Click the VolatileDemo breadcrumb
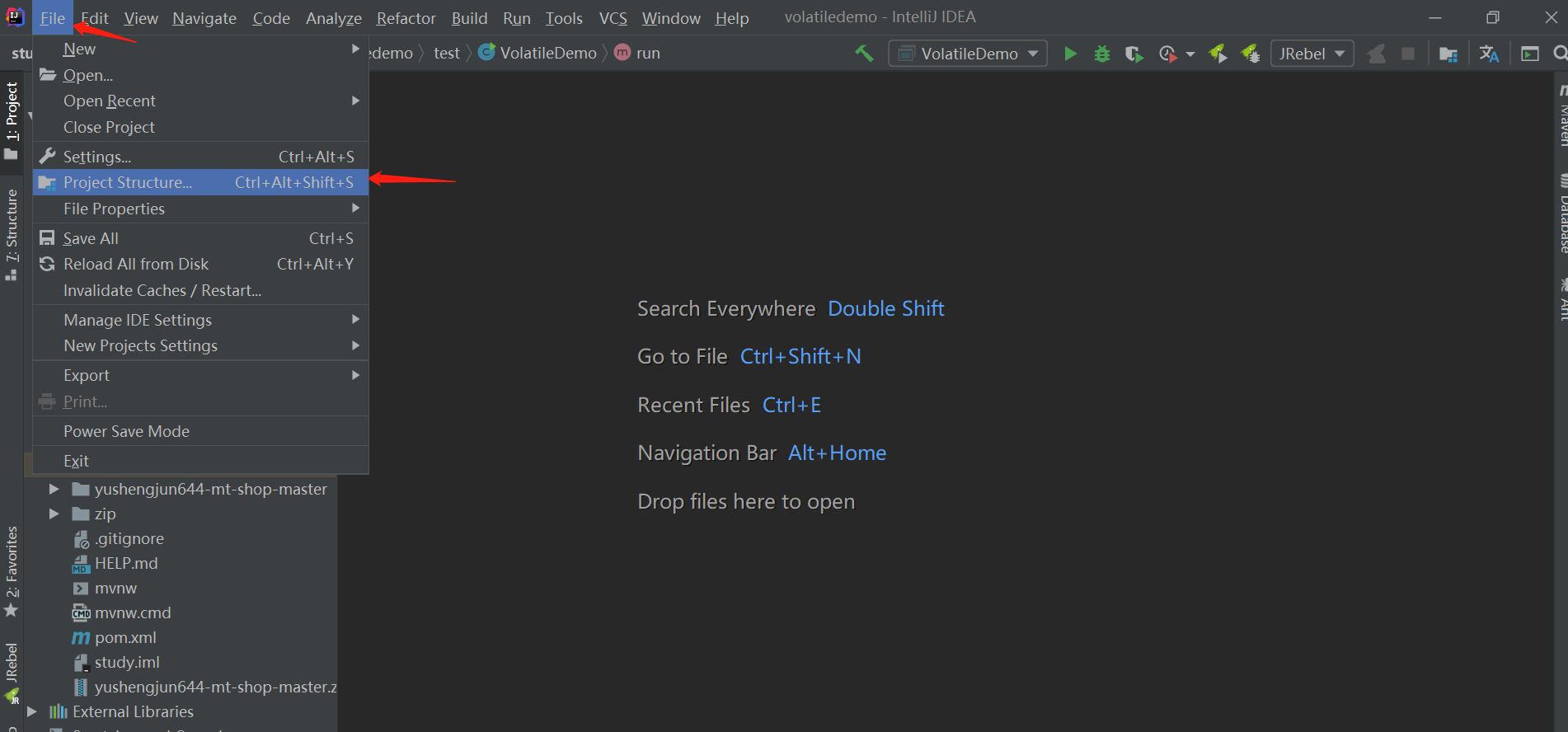 pos(548,53)
